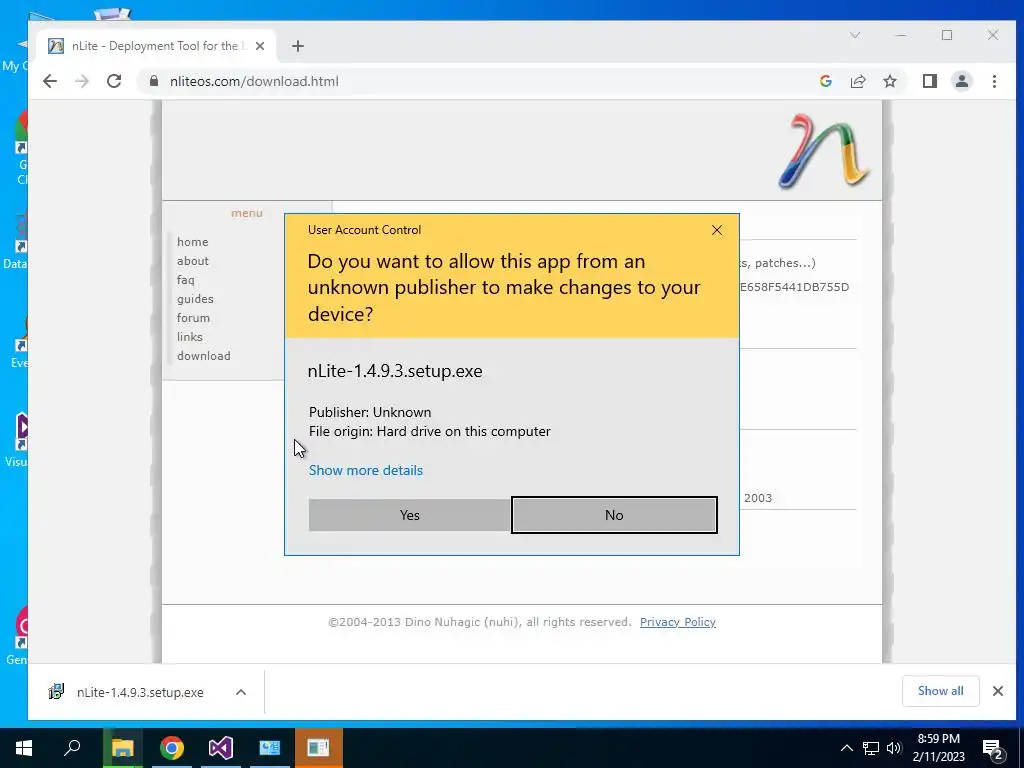Open links in site menu

point(189,336)
